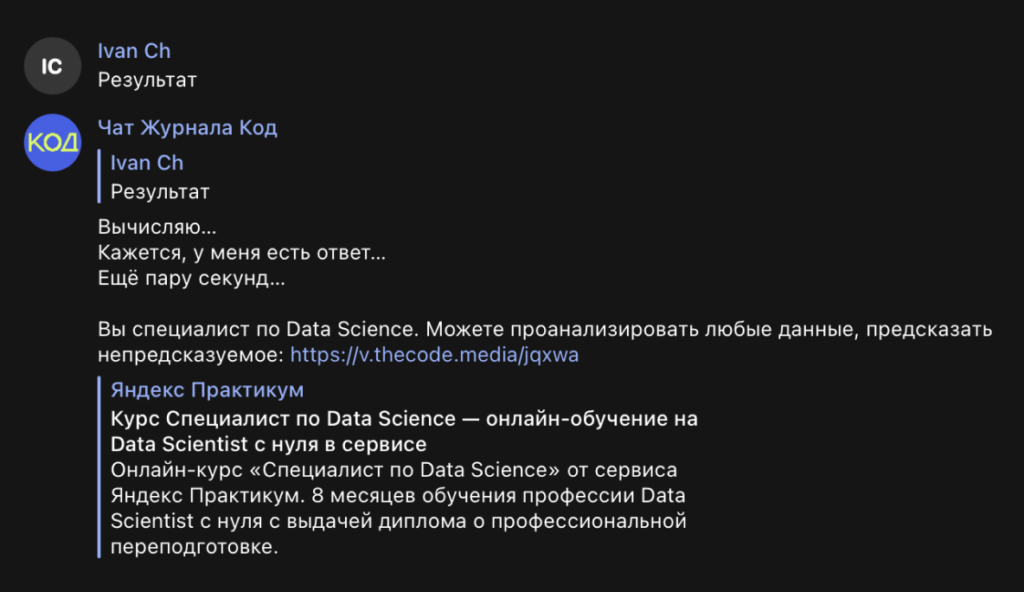Click the blue quote bar beside the reply
This screenshot has height=592, width=1024.
[97, 176]
